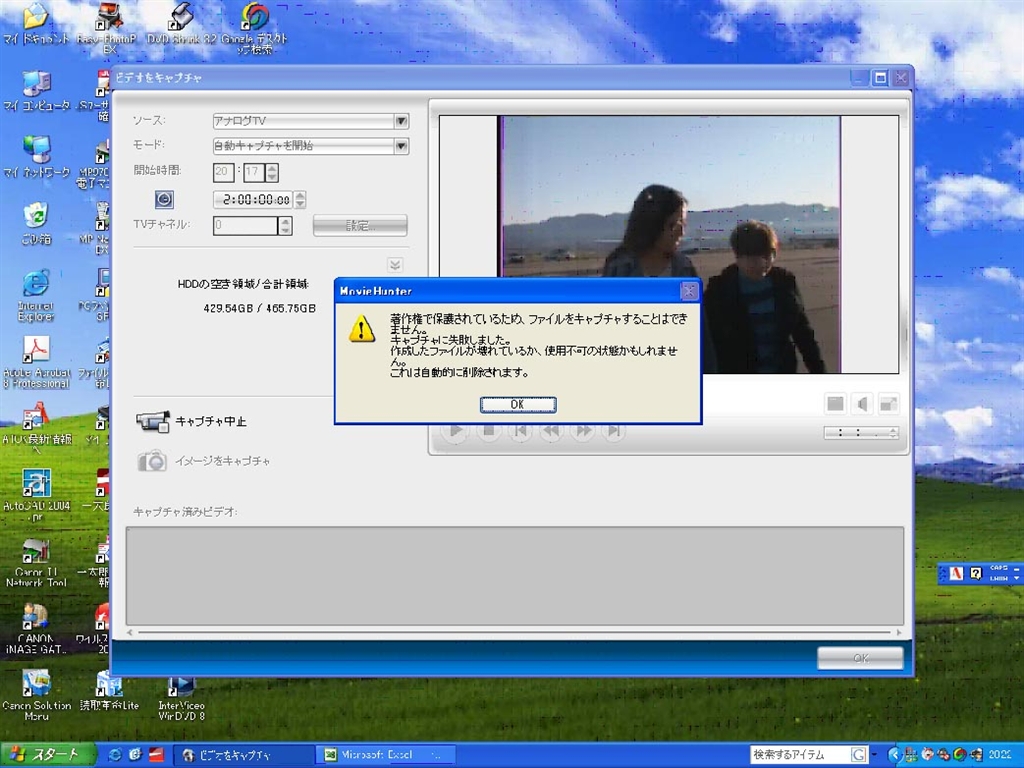Click the 設定 button next to TV channel
Viewport: 1024px width, 768px height.
[x=360, y=226]
